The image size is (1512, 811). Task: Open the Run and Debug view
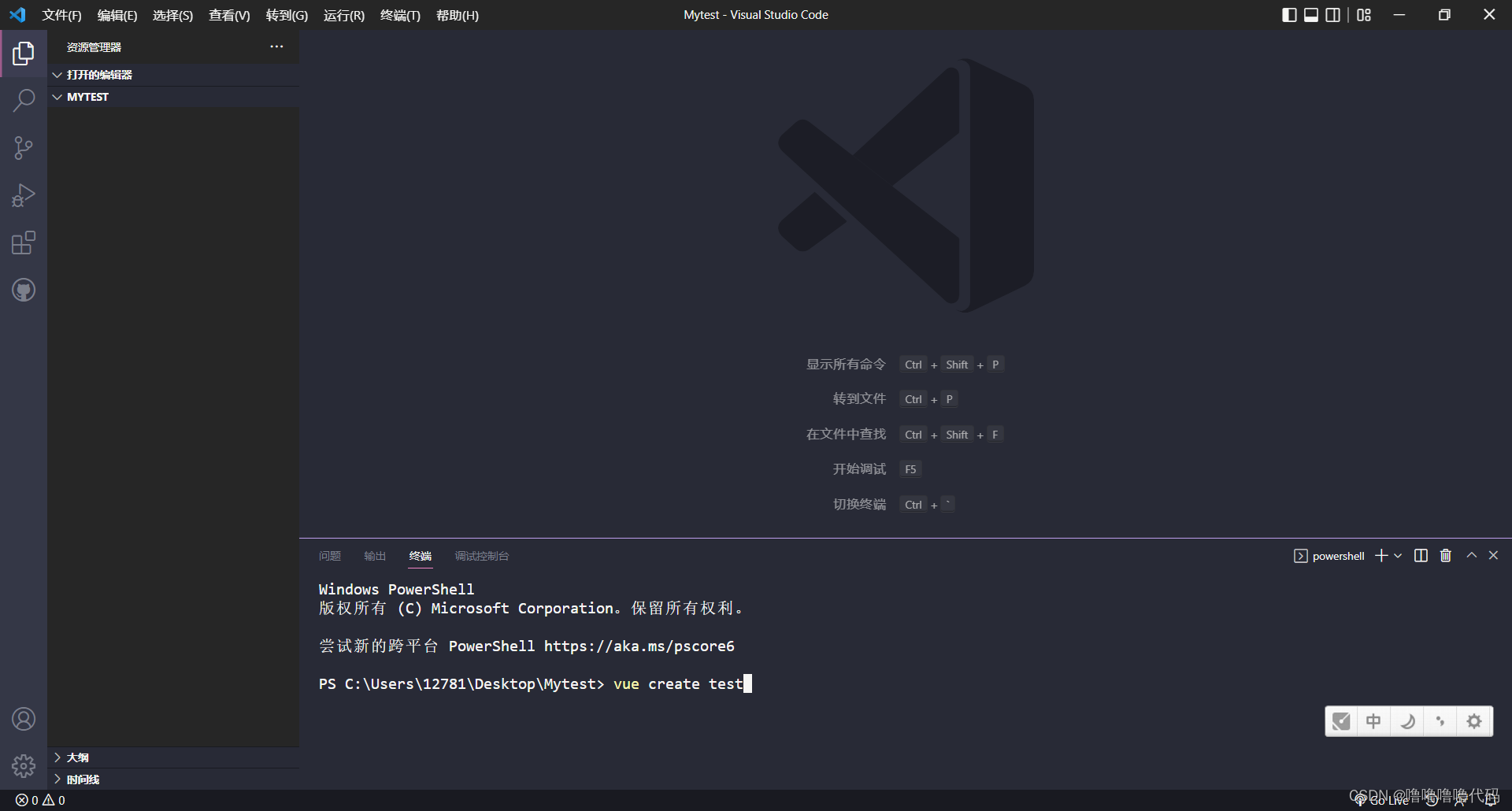[24, 195]
